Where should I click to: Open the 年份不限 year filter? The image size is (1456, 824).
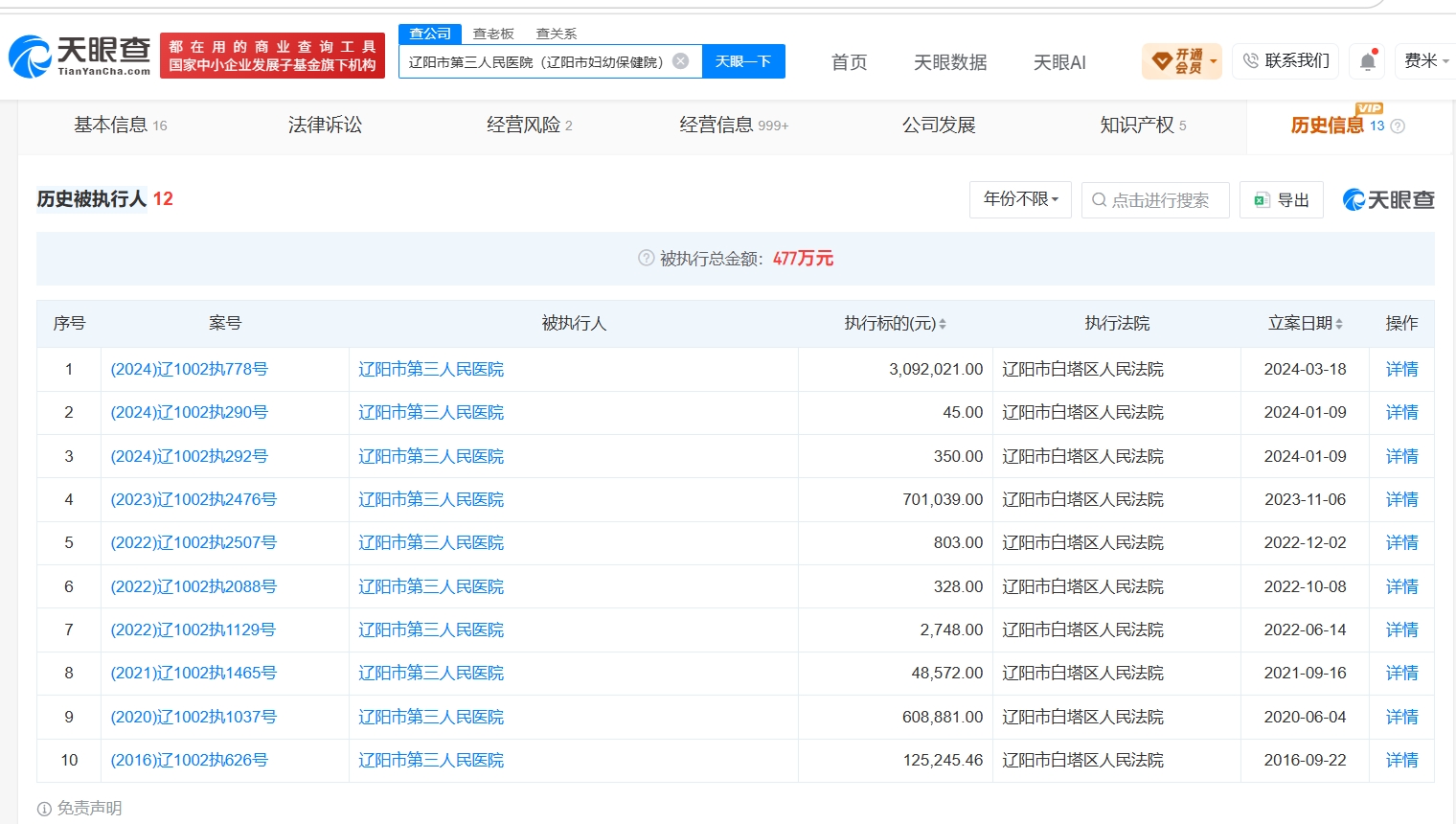point(1020,199)
